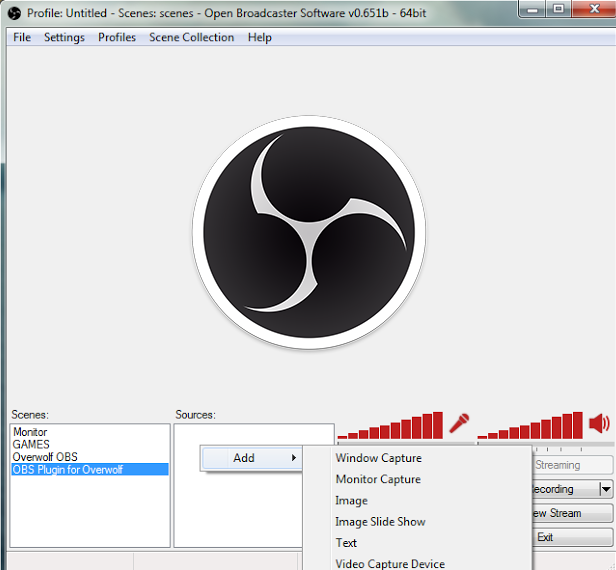
Task: Choose Monitor Capture source
Action: point(378,479)
